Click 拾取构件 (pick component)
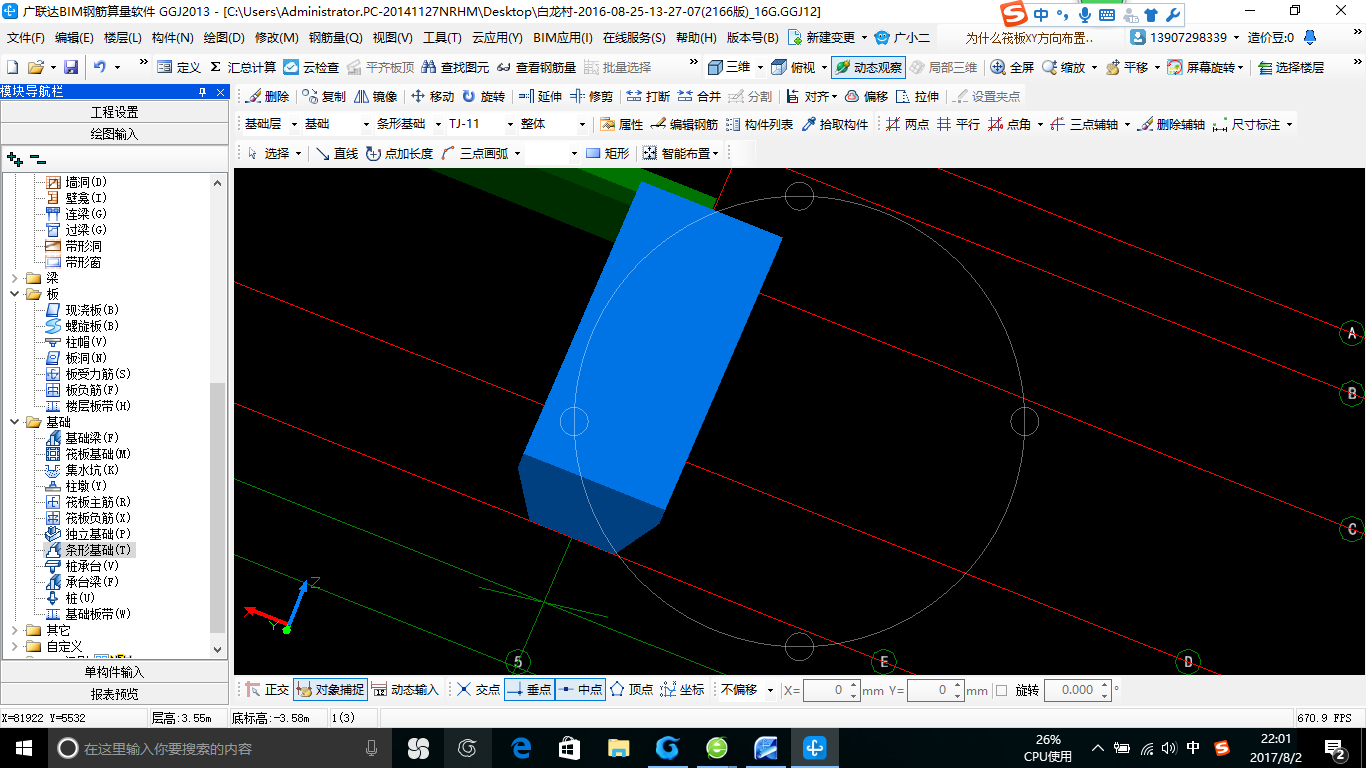Viewport: 1366px width, 768px height. (x=835, y=125)
